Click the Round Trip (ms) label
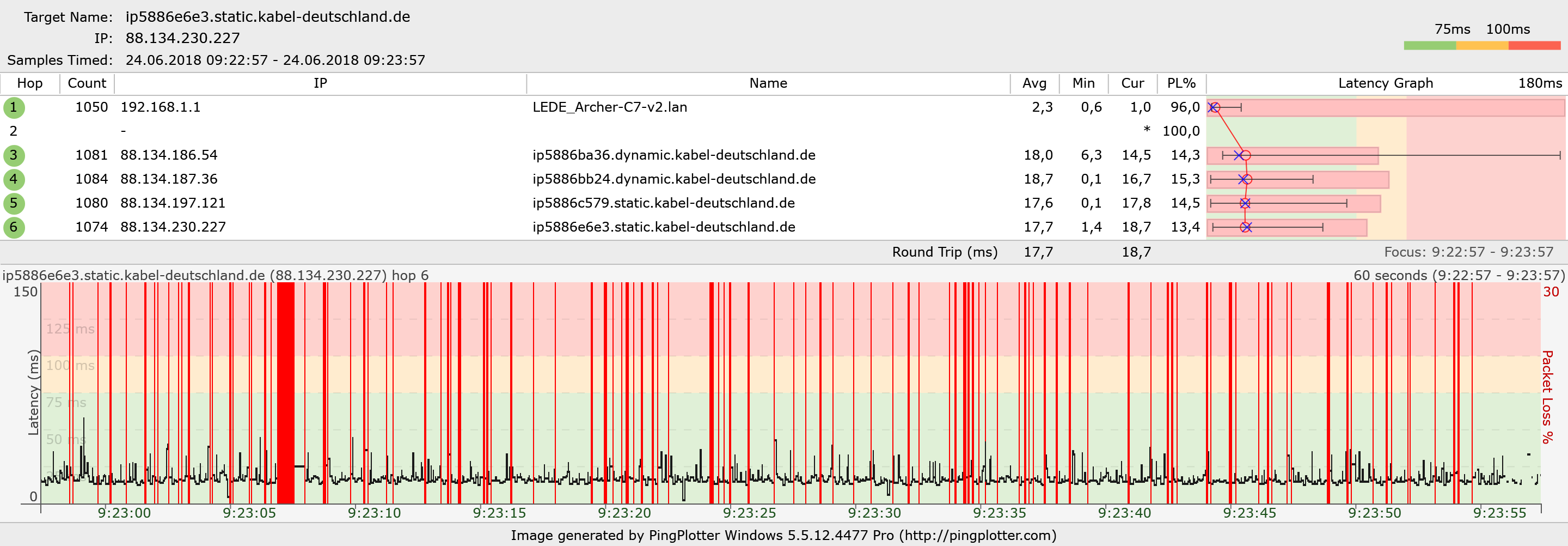Screen dimensions: 1568x546 click(x=945, y=252)
